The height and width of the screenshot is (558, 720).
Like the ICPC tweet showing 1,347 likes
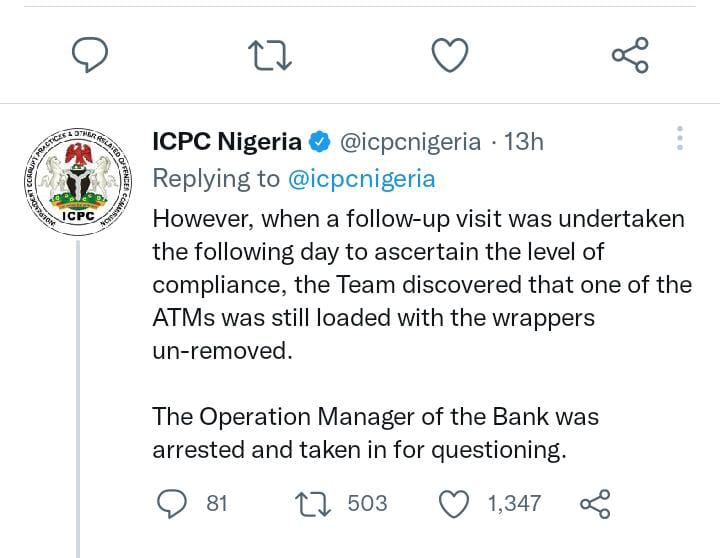click(x=455, y=503)
